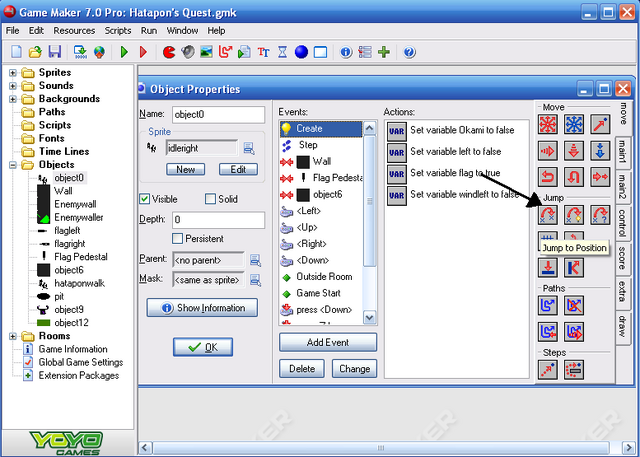Select the Jump to Random action

pos(600,215)
